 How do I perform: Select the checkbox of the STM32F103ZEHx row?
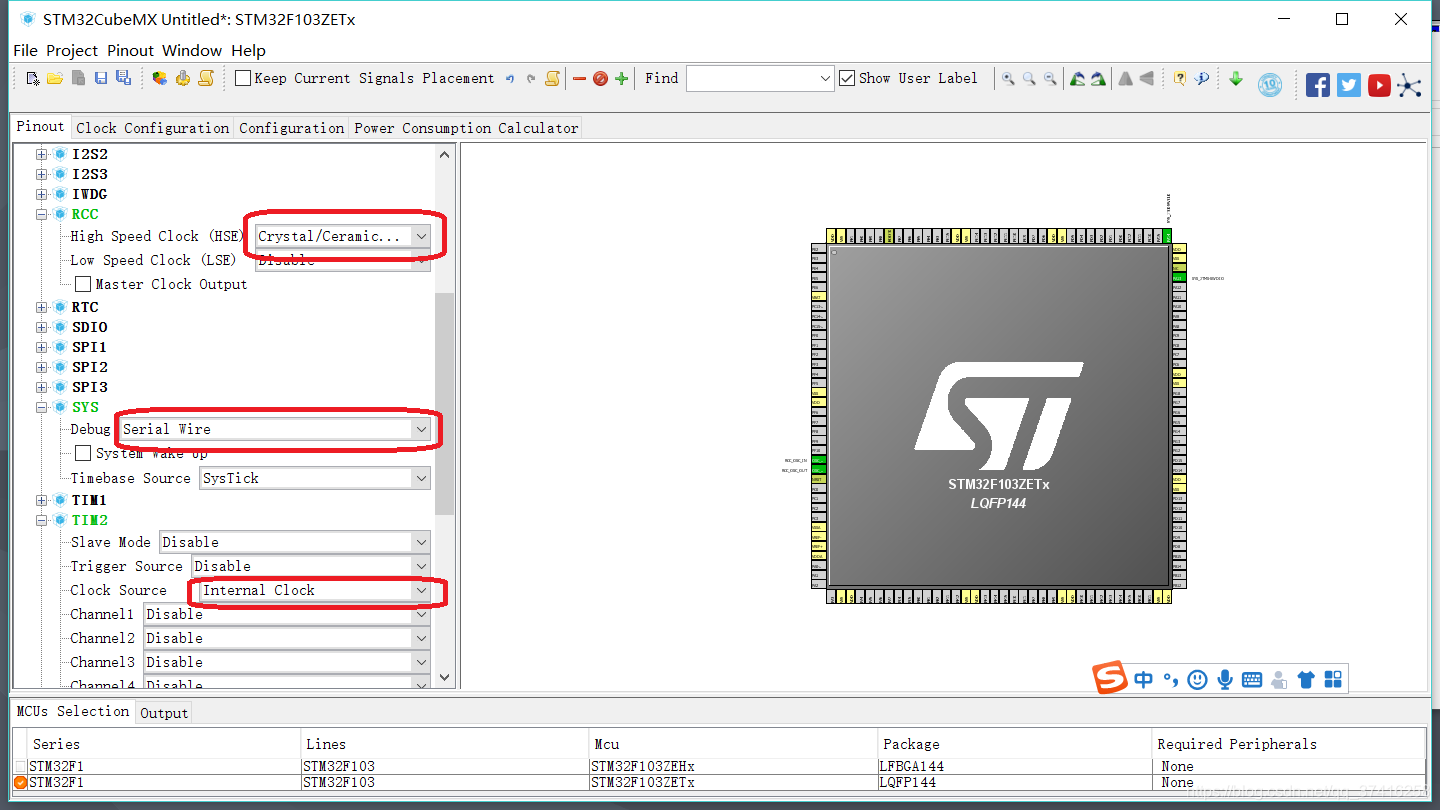pos(20,766)
